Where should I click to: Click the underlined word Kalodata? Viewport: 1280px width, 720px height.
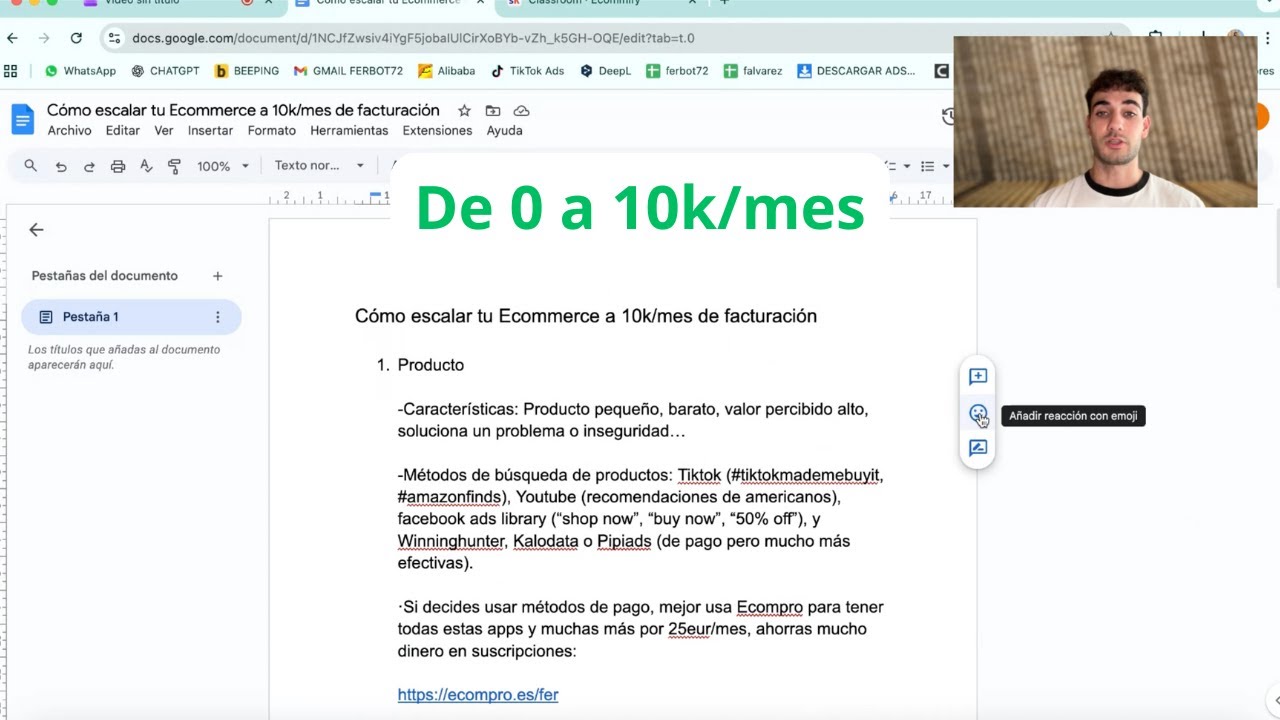(x=546, y=541)
